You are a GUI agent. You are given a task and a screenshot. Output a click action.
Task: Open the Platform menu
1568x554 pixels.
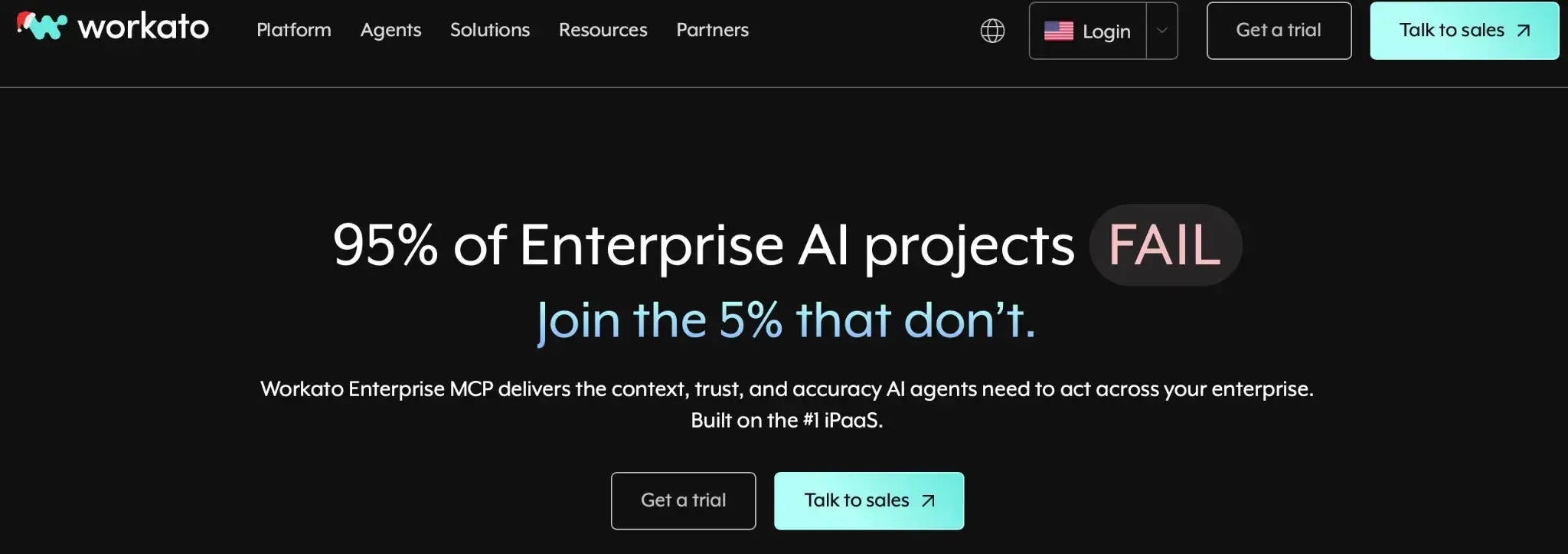coord(294,30)
